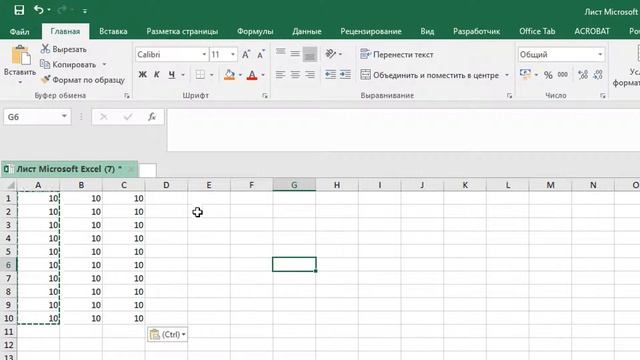Toggle underline (Ч) formatting
The image size is (640, 360).
172,75
